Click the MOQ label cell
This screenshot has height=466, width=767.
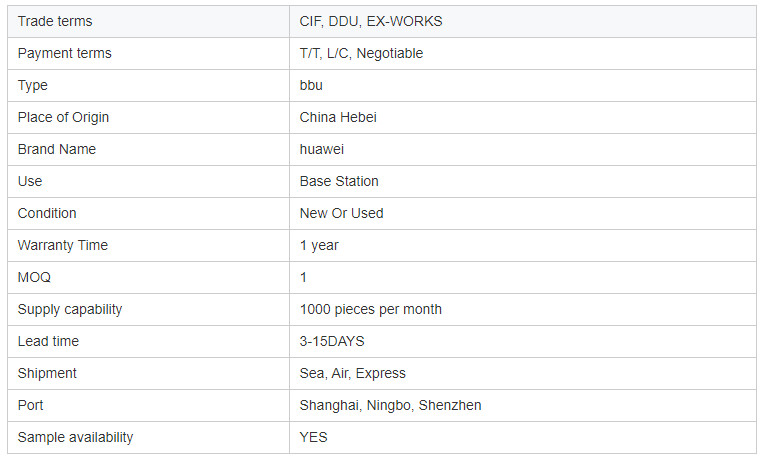click(x=33, y=277)
